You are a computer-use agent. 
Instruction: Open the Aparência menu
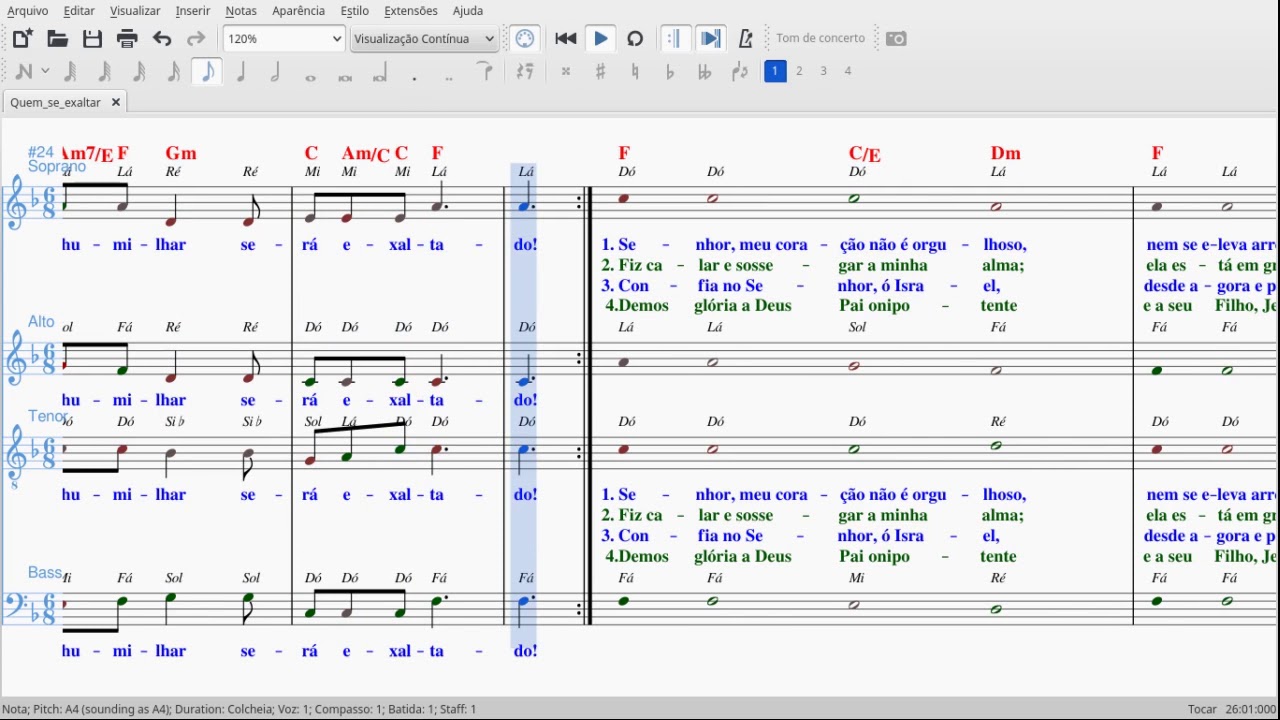coord(298,11)
